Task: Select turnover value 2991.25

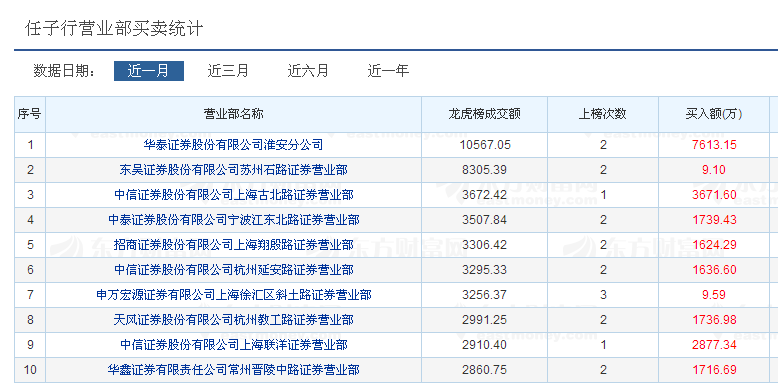Action: point(484,319)
